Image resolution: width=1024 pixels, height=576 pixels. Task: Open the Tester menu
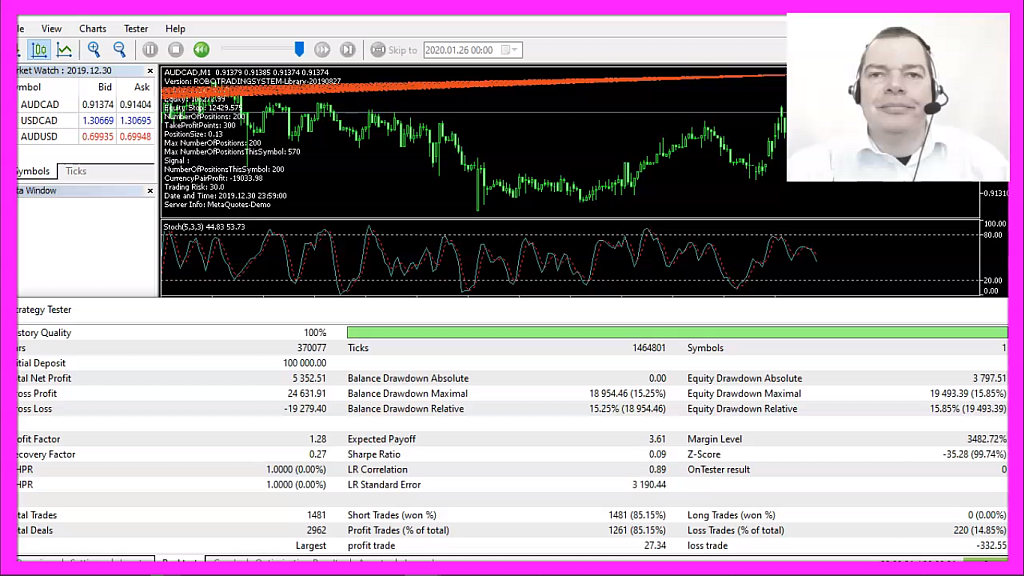[136, 29]
